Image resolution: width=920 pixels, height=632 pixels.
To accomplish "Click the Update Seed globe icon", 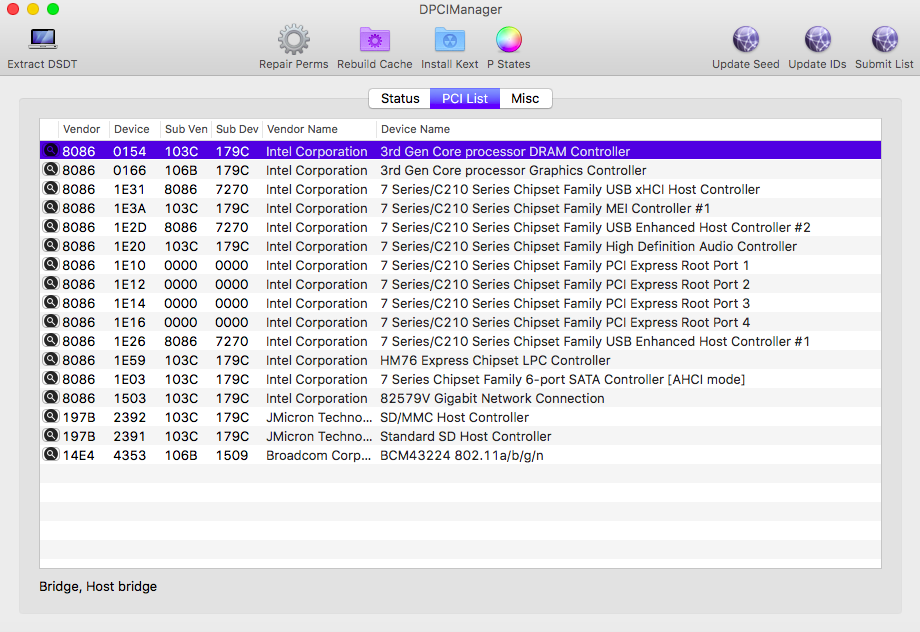I will click(745, 40).
